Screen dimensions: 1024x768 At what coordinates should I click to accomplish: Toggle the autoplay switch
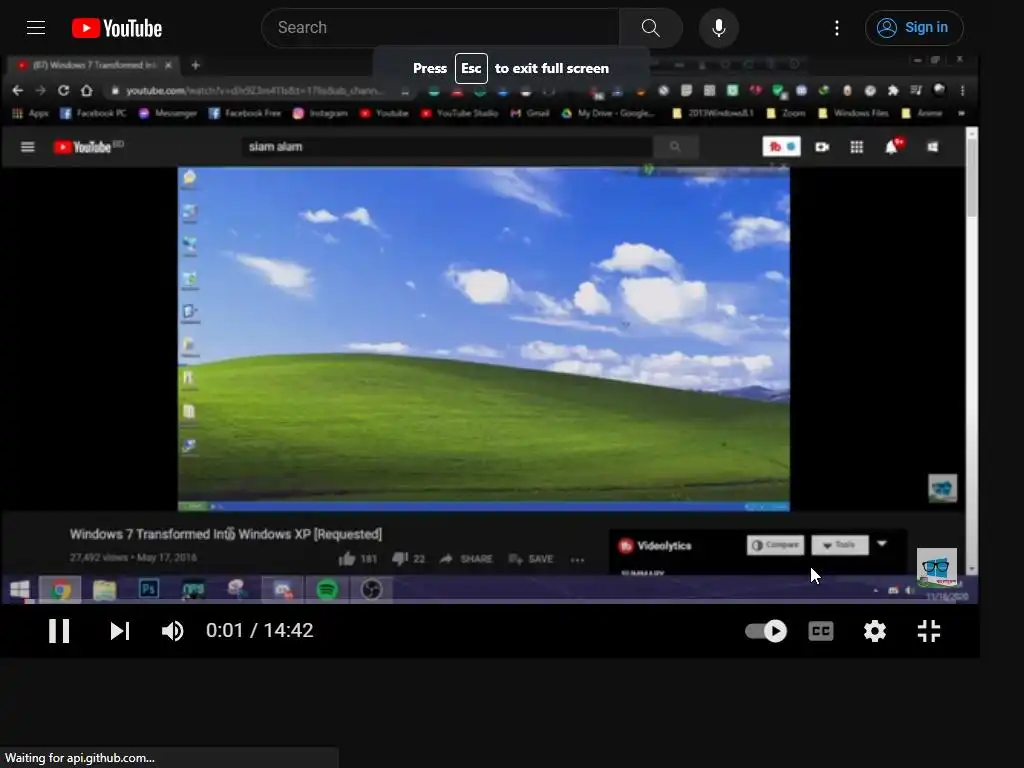coord(766,631)
